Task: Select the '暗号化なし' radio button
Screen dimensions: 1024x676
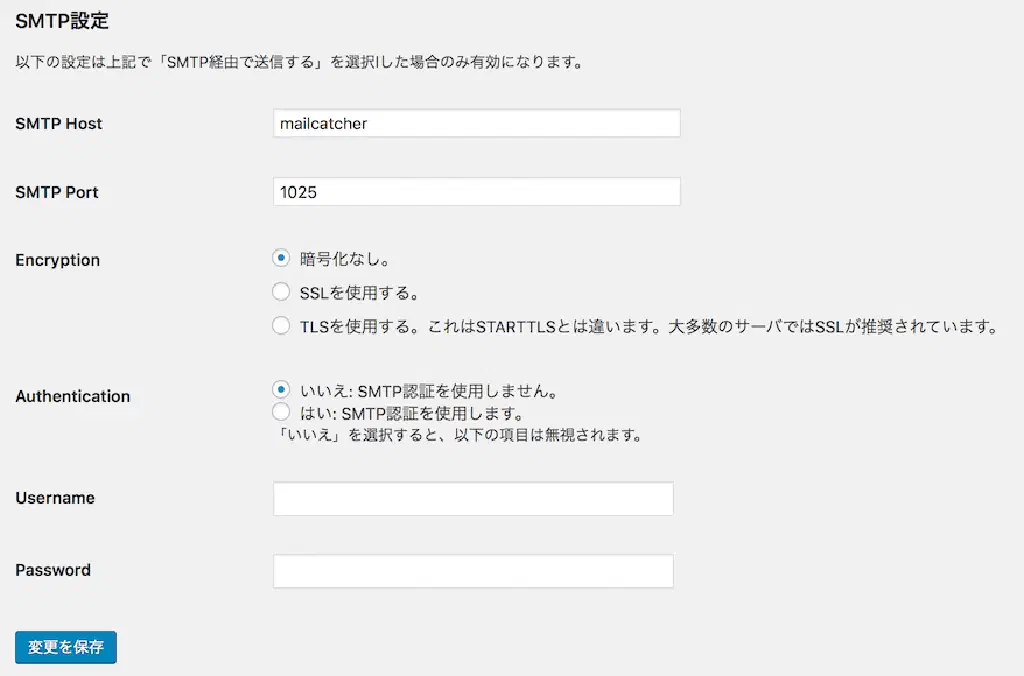Action: pos(281,258)
